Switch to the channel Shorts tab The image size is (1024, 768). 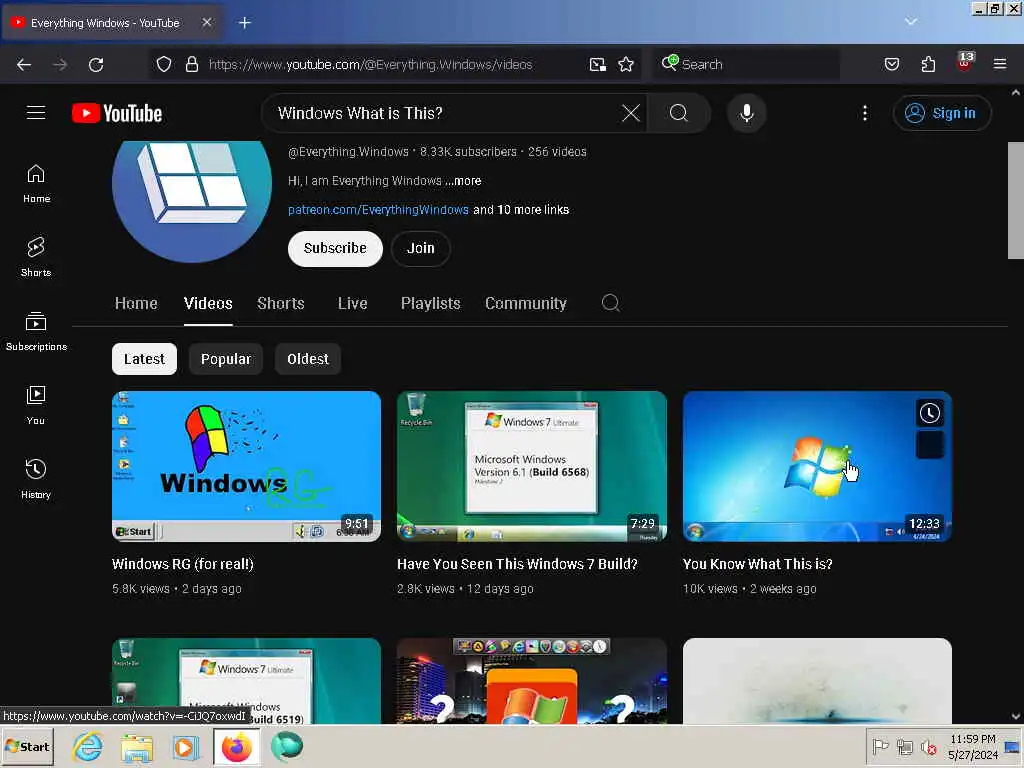point(281,303)
